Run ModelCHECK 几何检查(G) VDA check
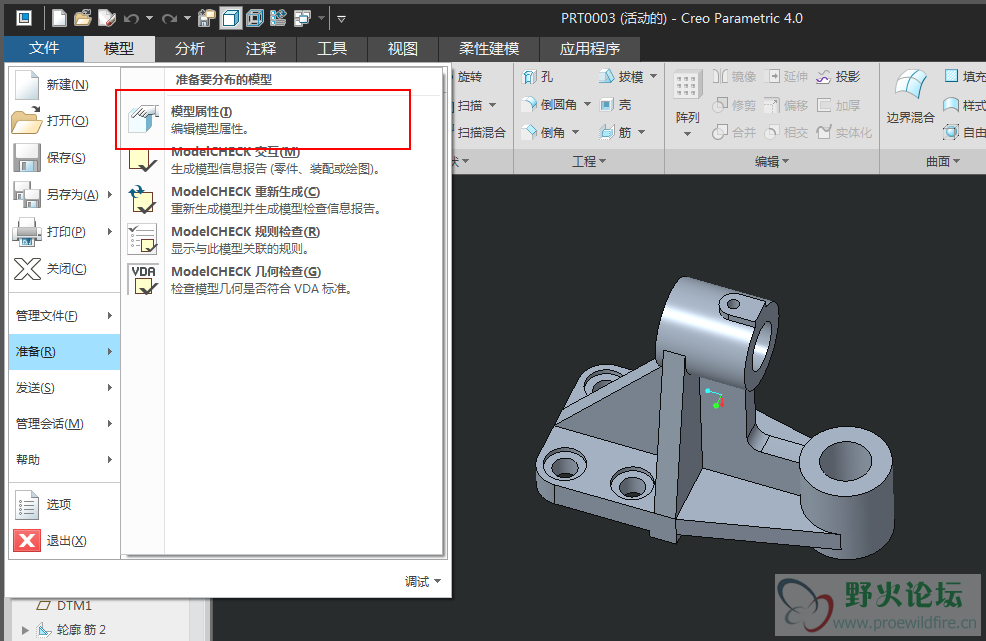Screen dimensions: 986x641 (282, 279)
